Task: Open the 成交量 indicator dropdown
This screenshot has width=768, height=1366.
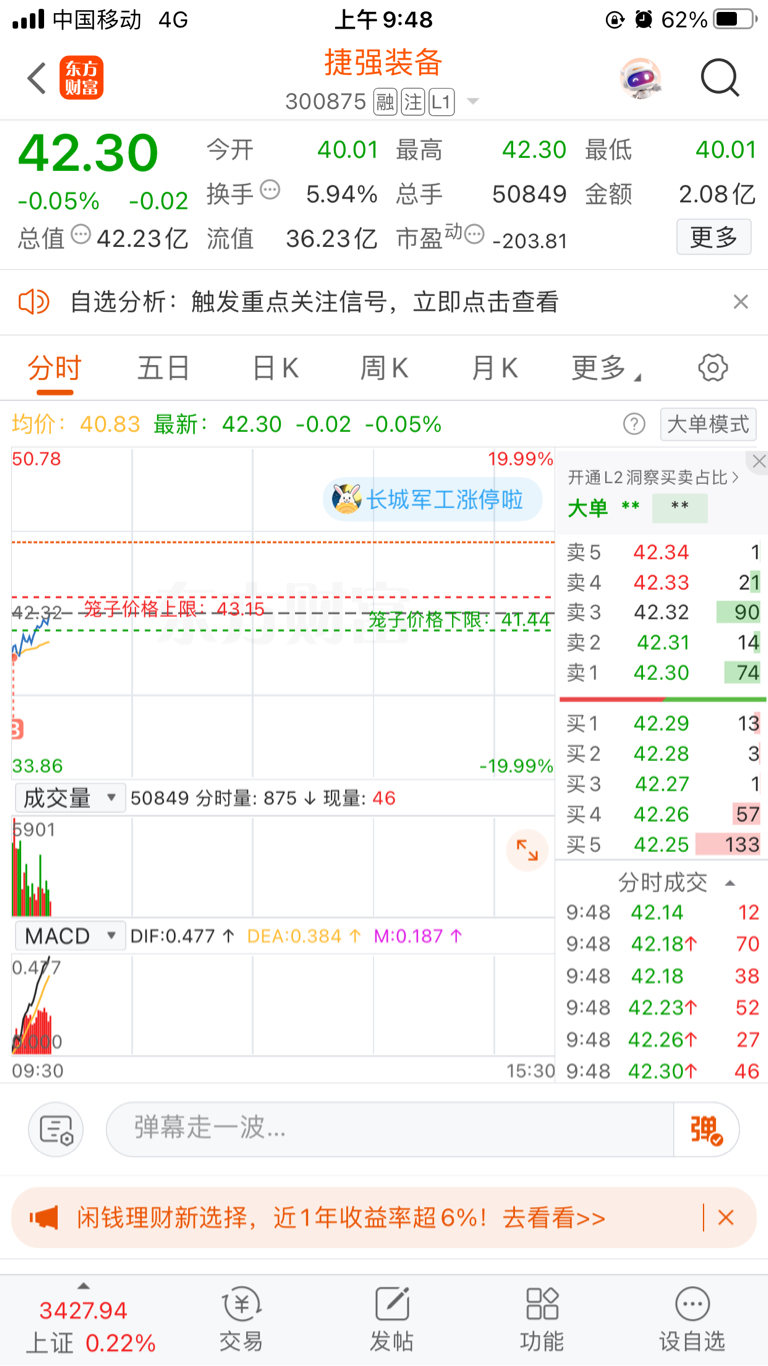Action: click(71, 798)
